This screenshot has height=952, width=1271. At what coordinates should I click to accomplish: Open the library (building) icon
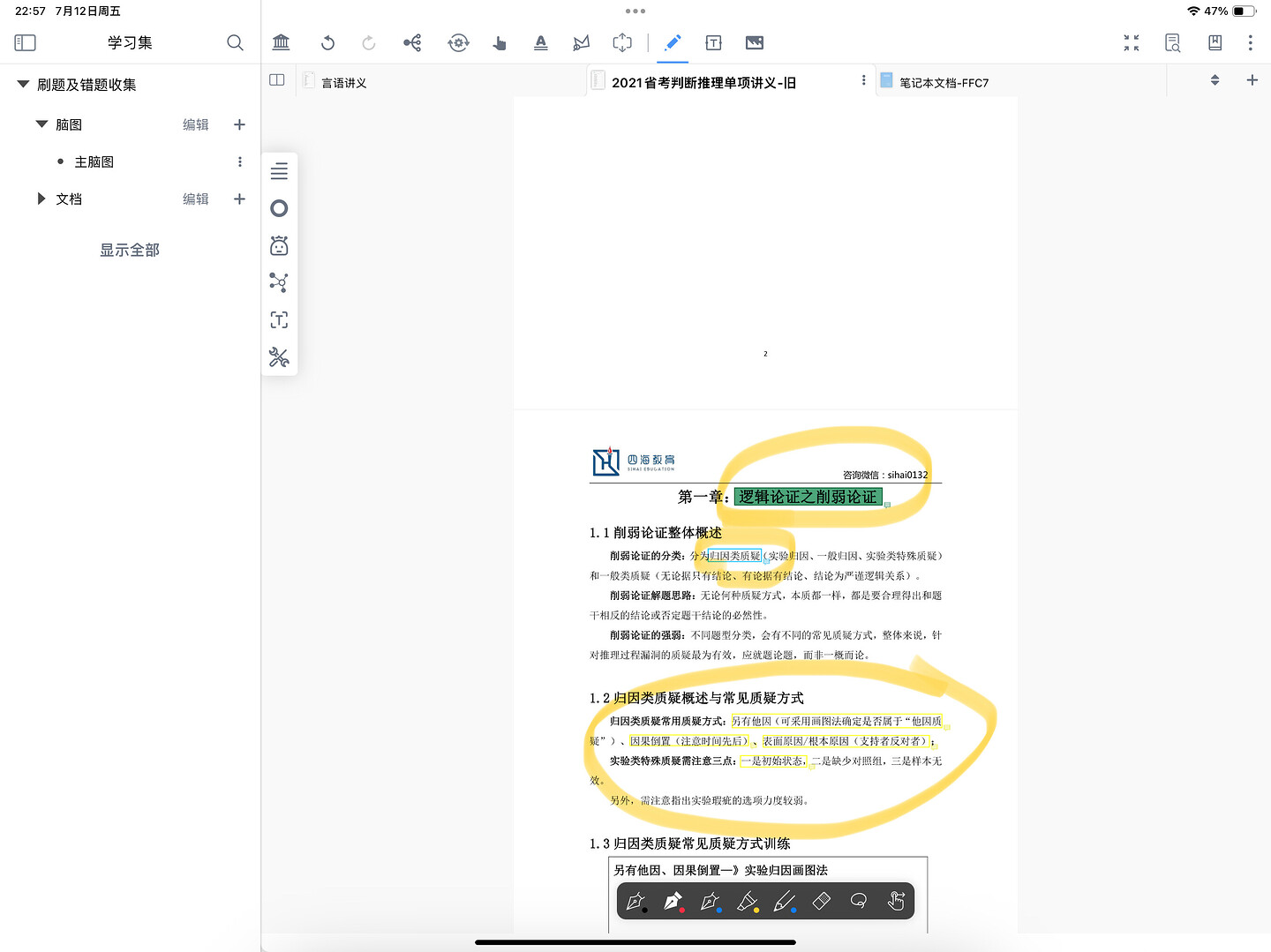(x=282, y=42)
